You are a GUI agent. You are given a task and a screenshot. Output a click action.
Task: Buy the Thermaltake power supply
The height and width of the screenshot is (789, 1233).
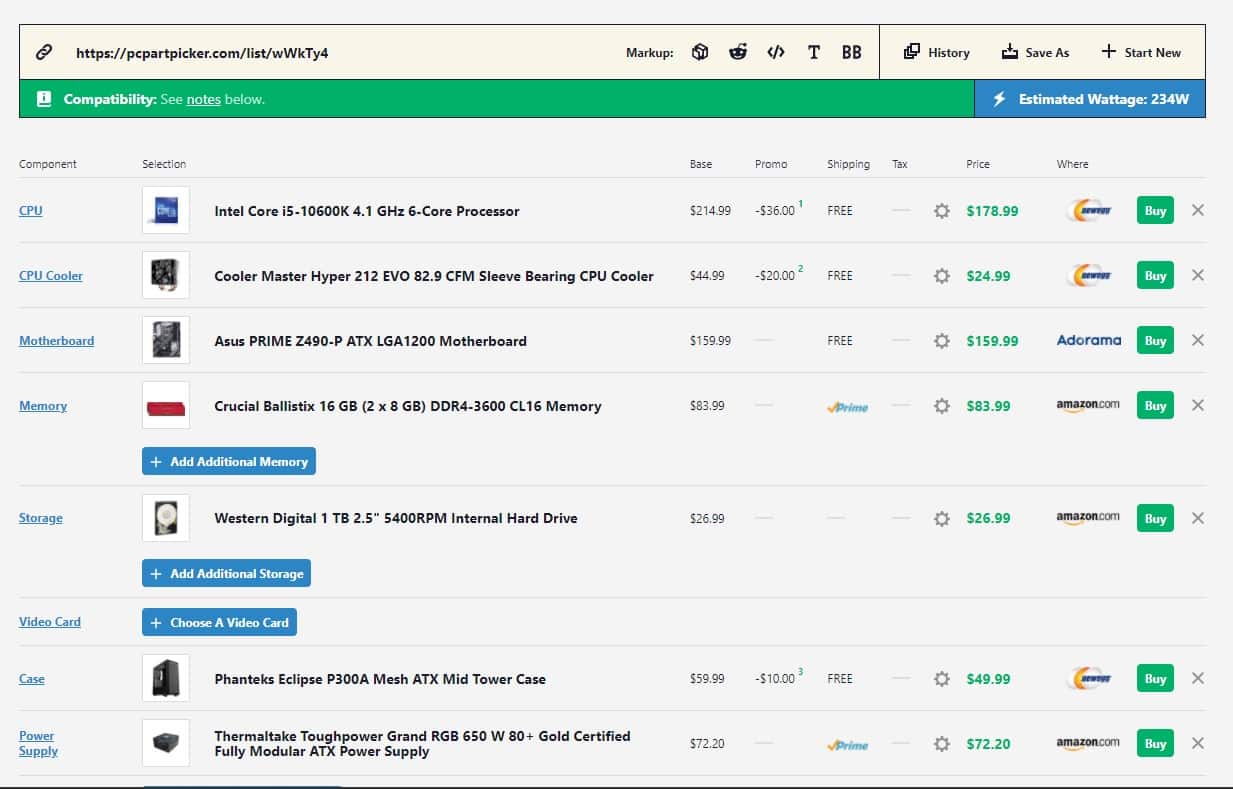(x=1155, y=743)
